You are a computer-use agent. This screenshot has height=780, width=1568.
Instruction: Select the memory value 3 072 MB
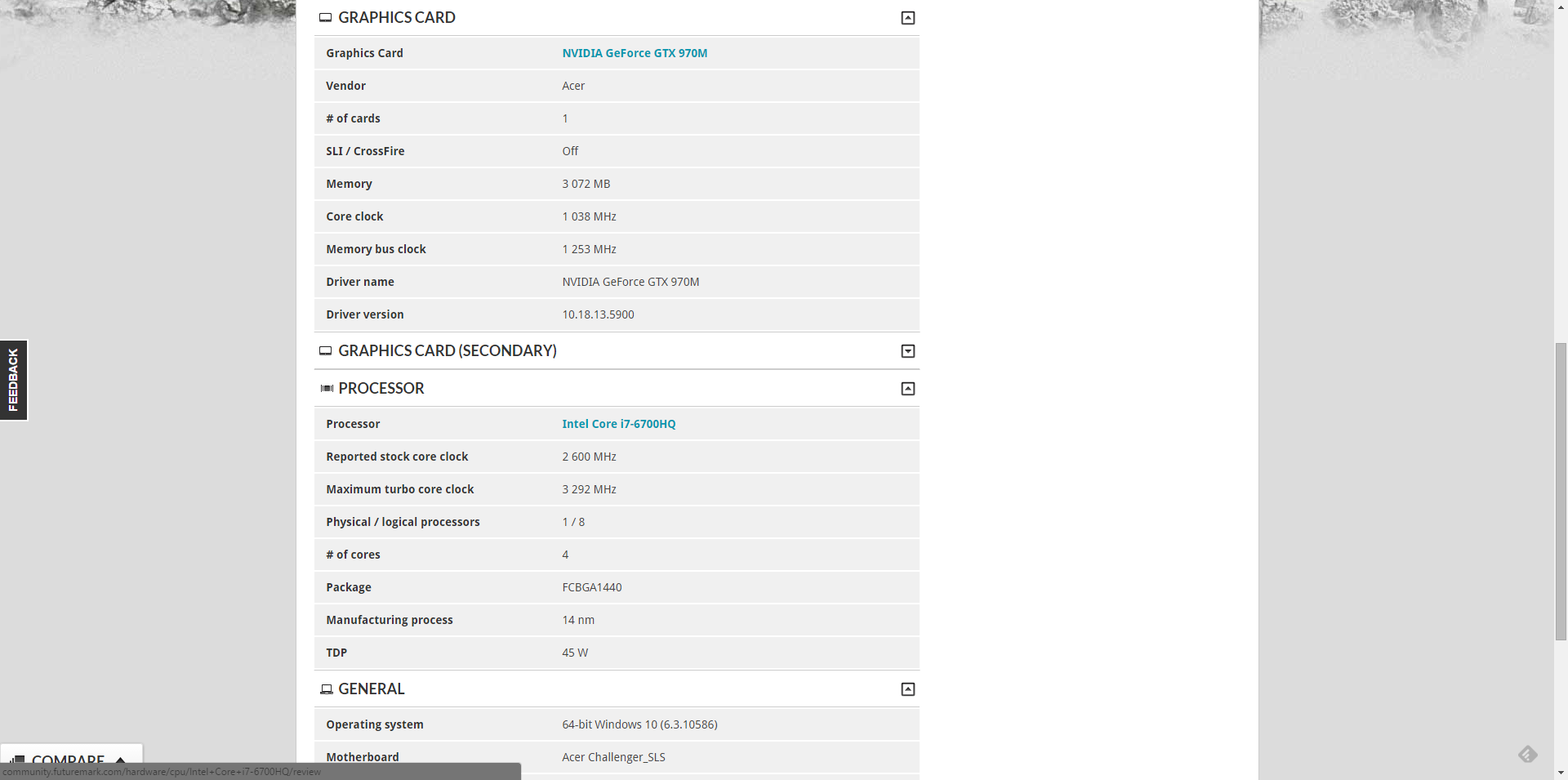(586, 184)
